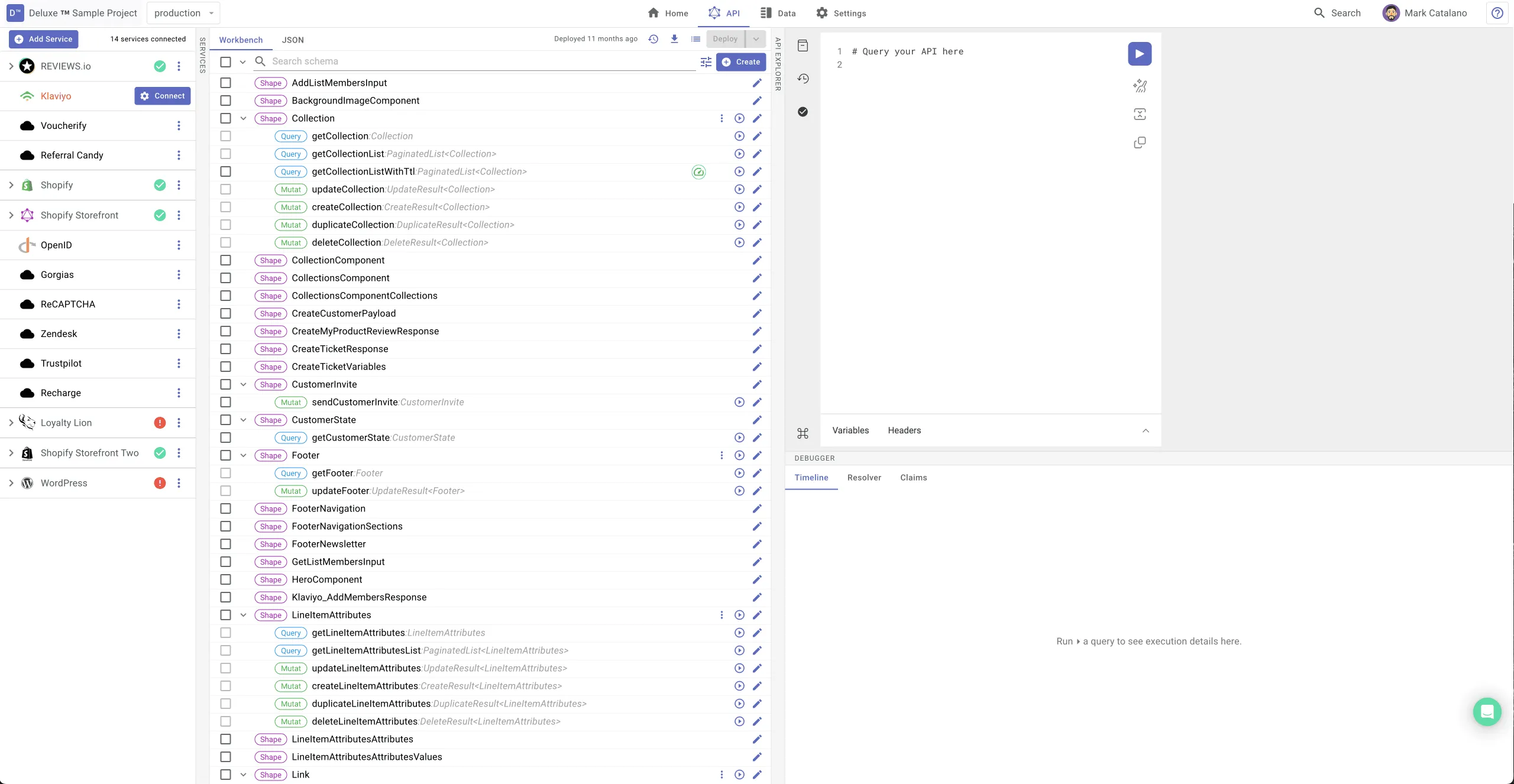This screenshot has height=784, width=1514.
Task: Open the API explorer docs panel icon
Action: (x=803, y=46)
